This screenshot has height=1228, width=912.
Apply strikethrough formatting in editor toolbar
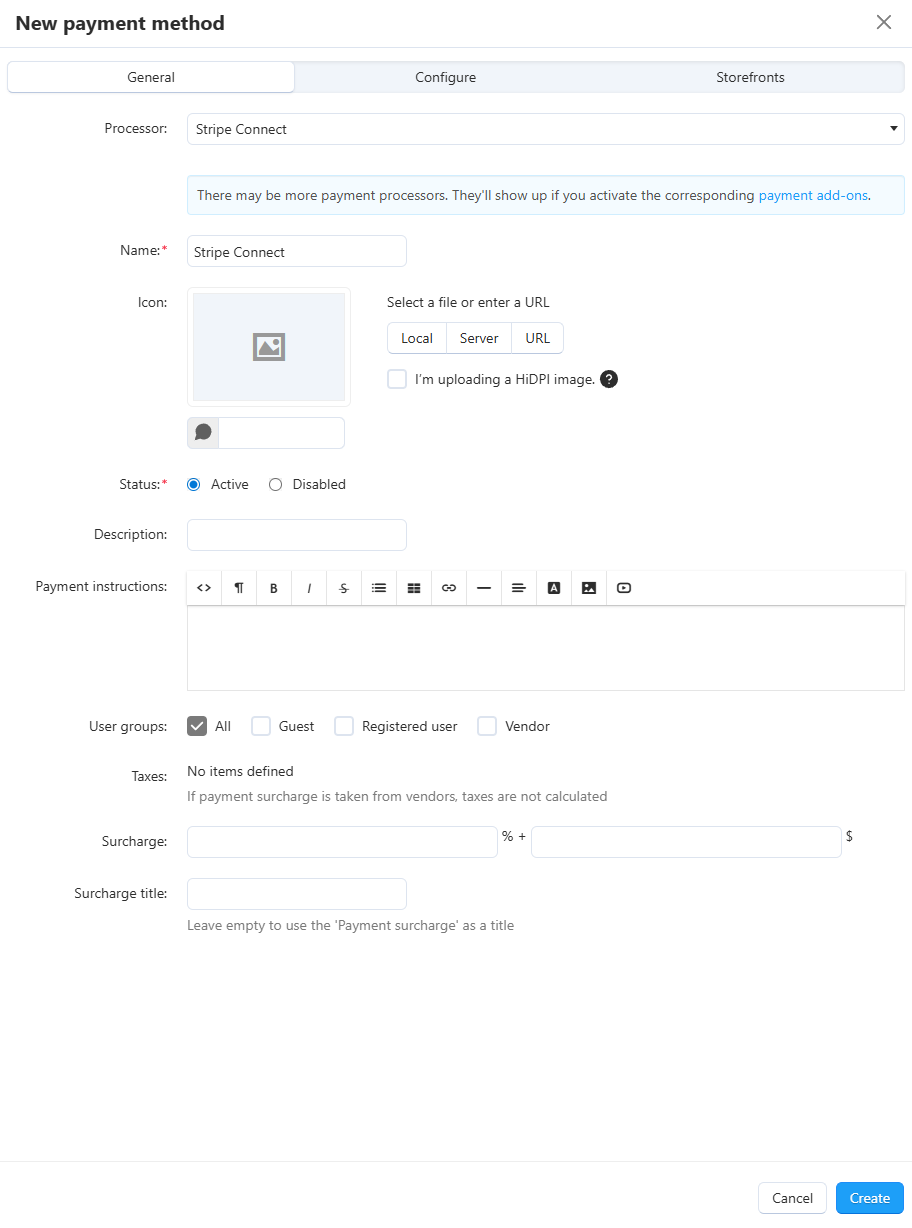coord(344,588)
